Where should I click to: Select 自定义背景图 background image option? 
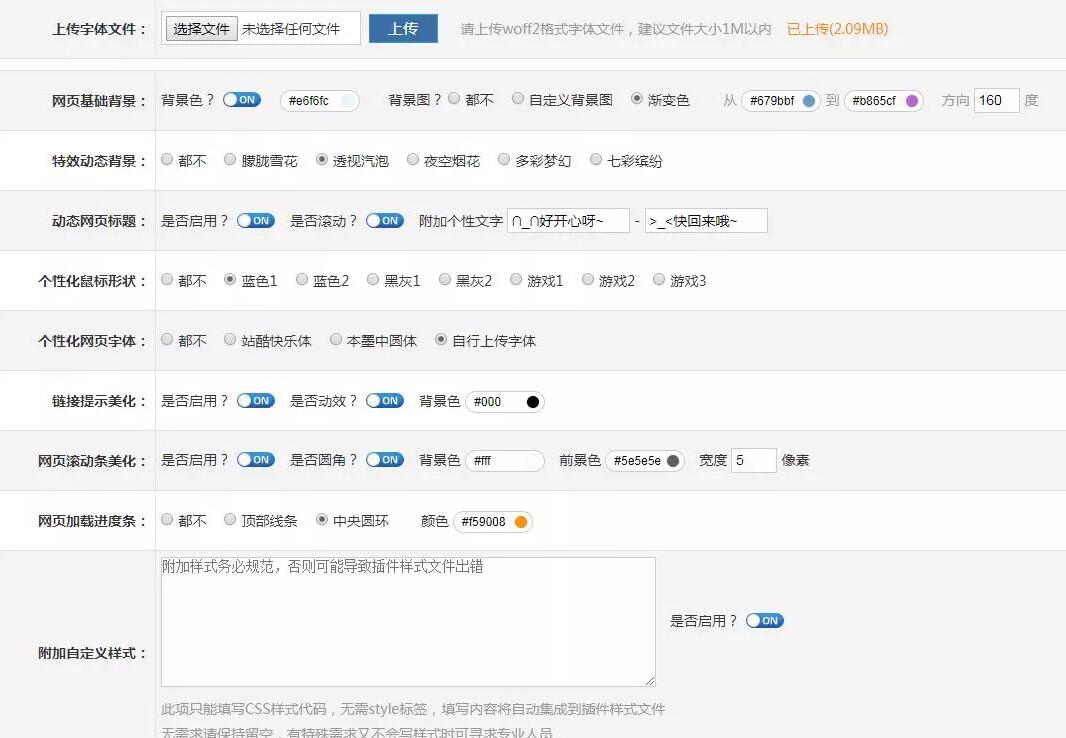[x=518, y=98]
